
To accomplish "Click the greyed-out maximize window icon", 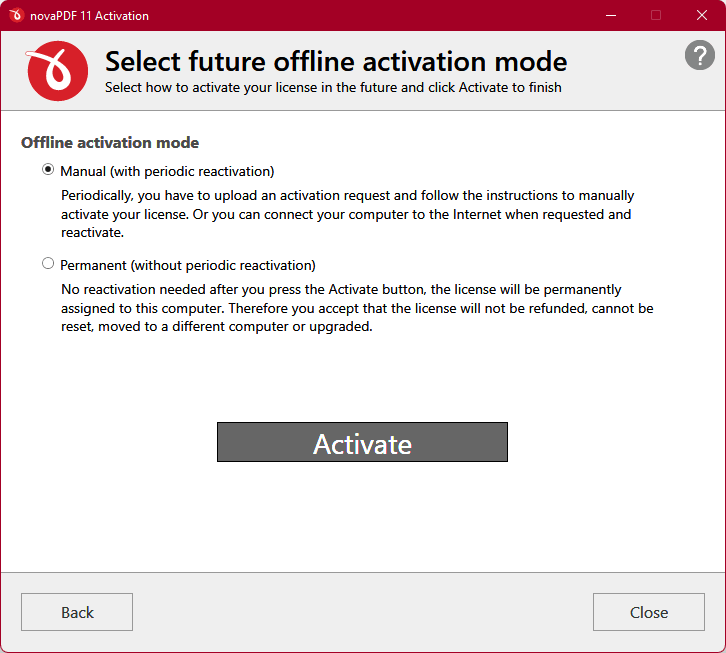I will tap(656, 15).
